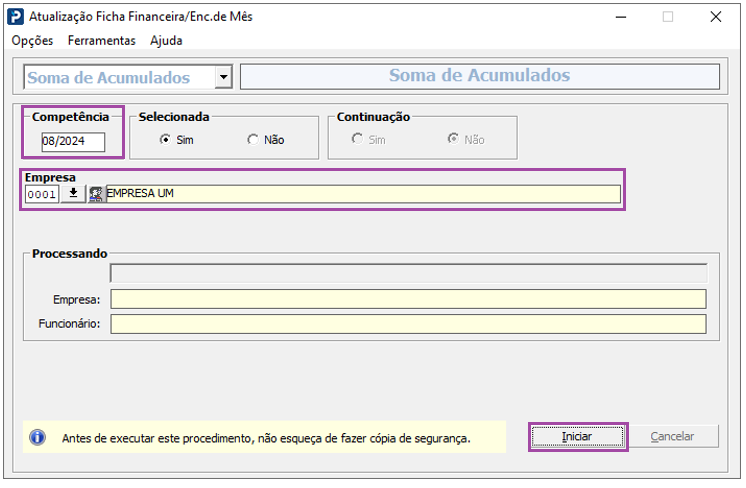Click the company search icon beside EMPRESA UM
The image size is (746, 488).
point(96,194)
